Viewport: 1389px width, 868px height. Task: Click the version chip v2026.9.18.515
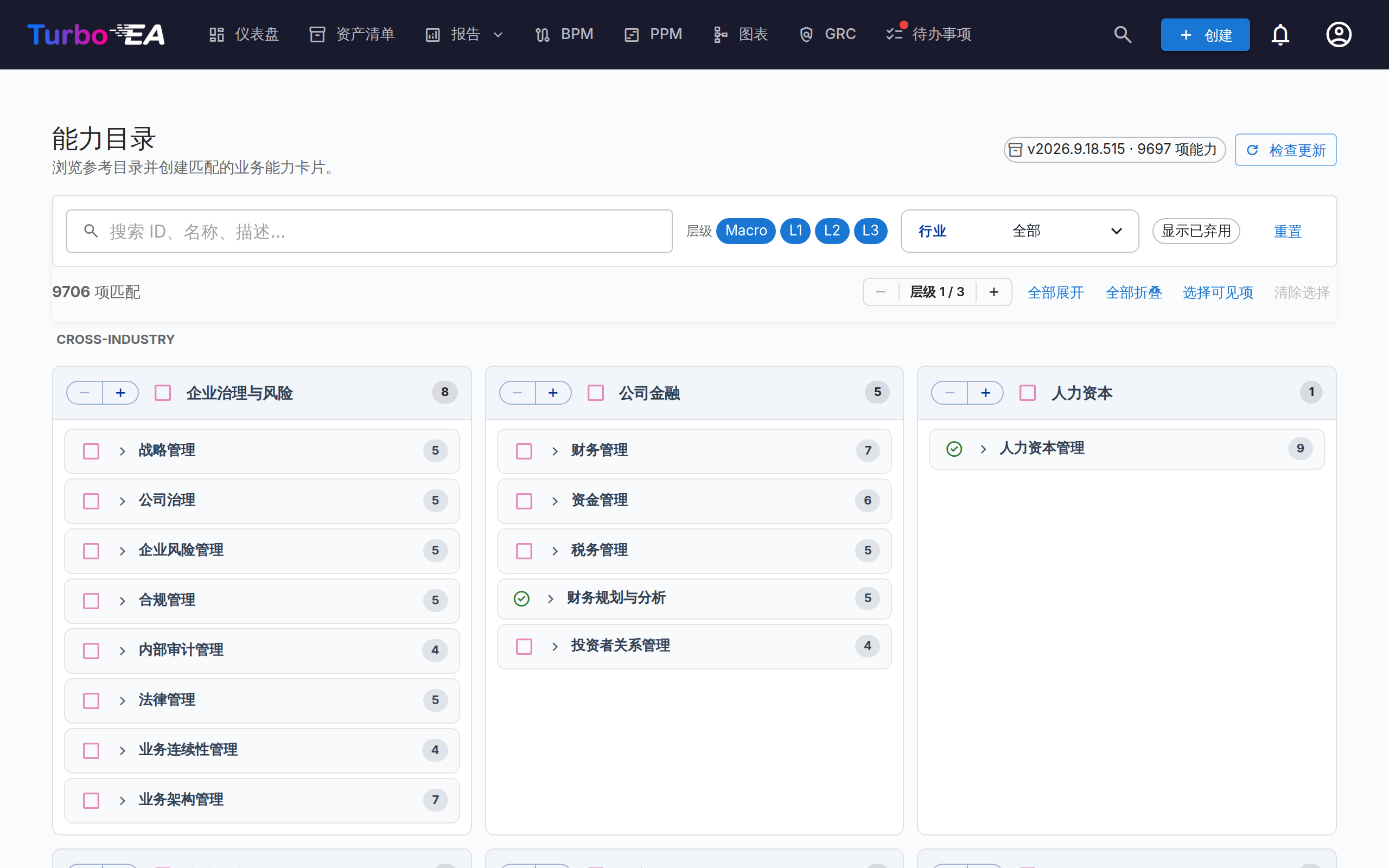click(x=1114, y=150)
